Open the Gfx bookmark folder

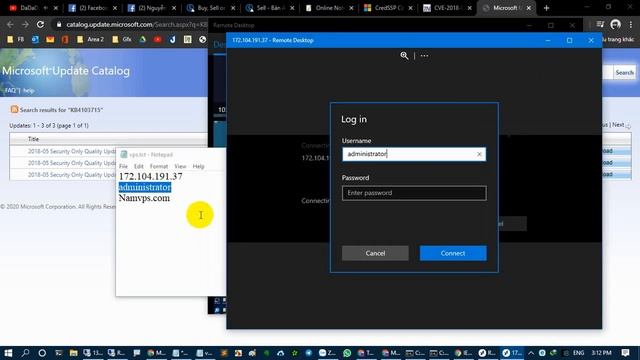tap(122, 39)
